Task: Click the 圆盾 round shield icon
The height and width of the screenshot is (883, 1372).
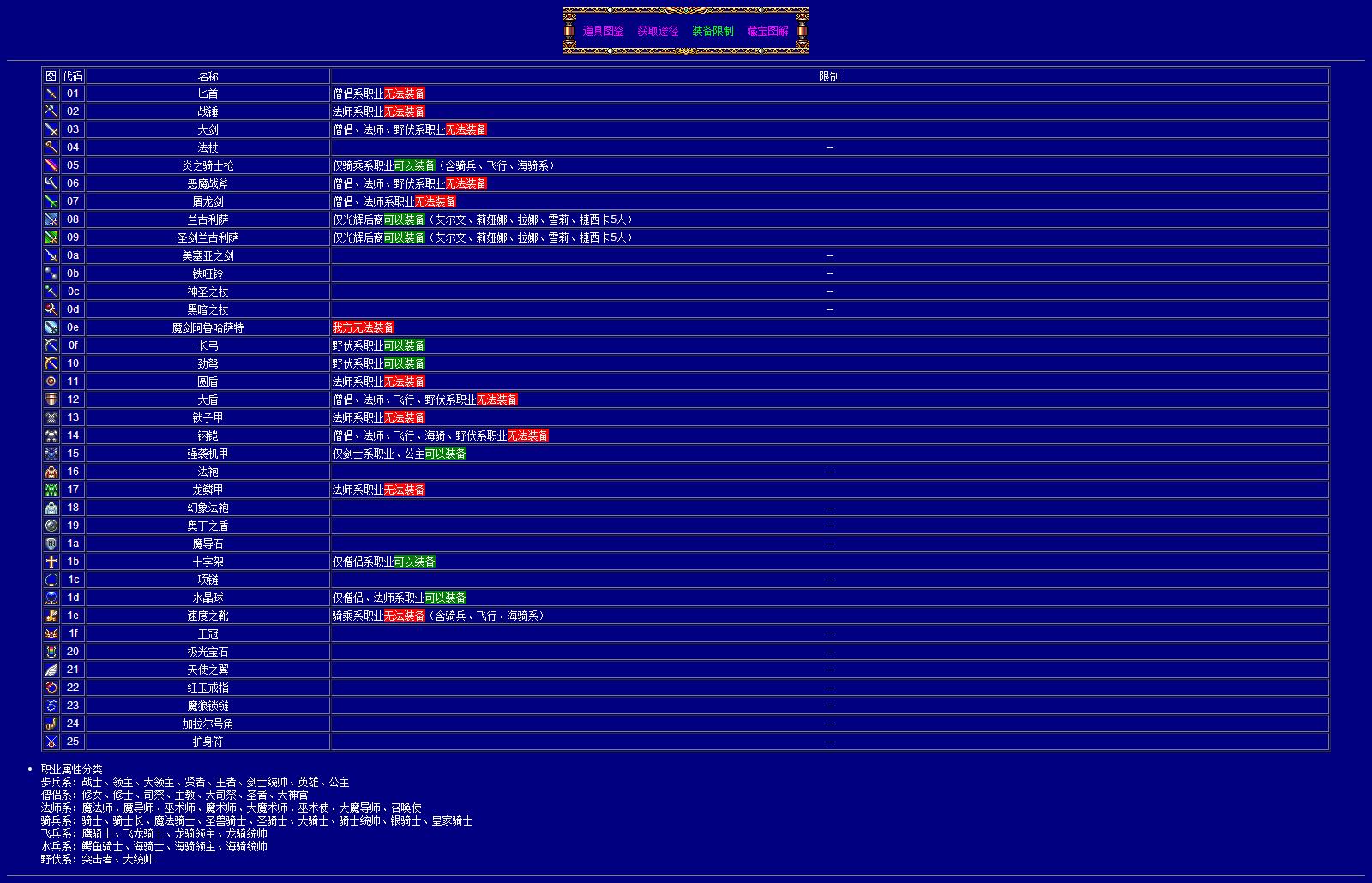Action: (x=51, y=381)
